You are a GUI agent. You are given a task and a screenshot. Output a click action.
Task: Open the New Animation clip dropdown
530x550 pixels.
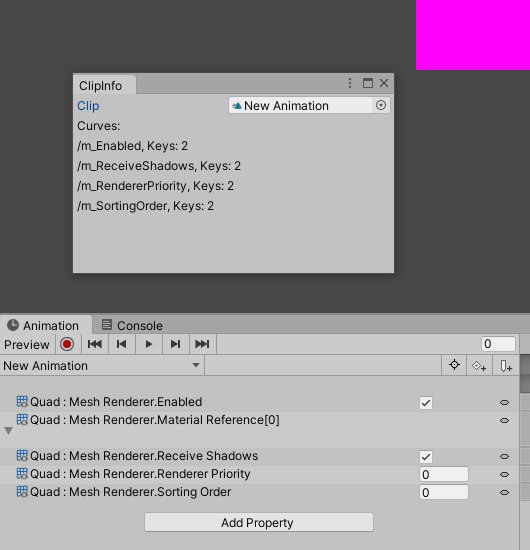[102, 365]
